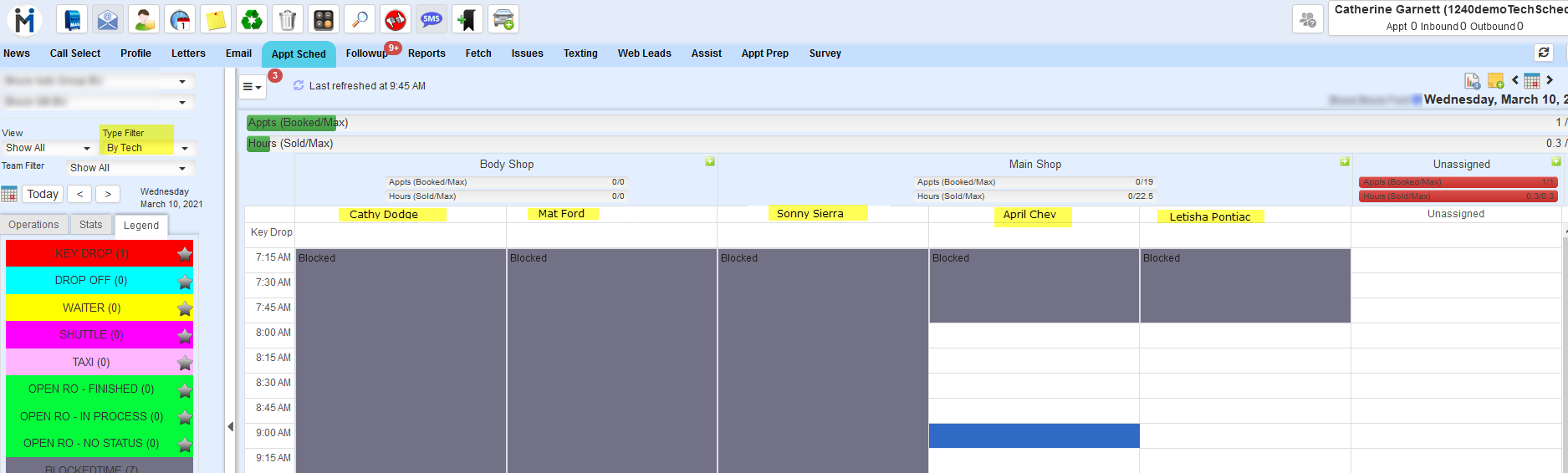1568x473 pixels.
Task: Click the refresh button near top right
Action: pyautogui.click(x=1544, y=53)
